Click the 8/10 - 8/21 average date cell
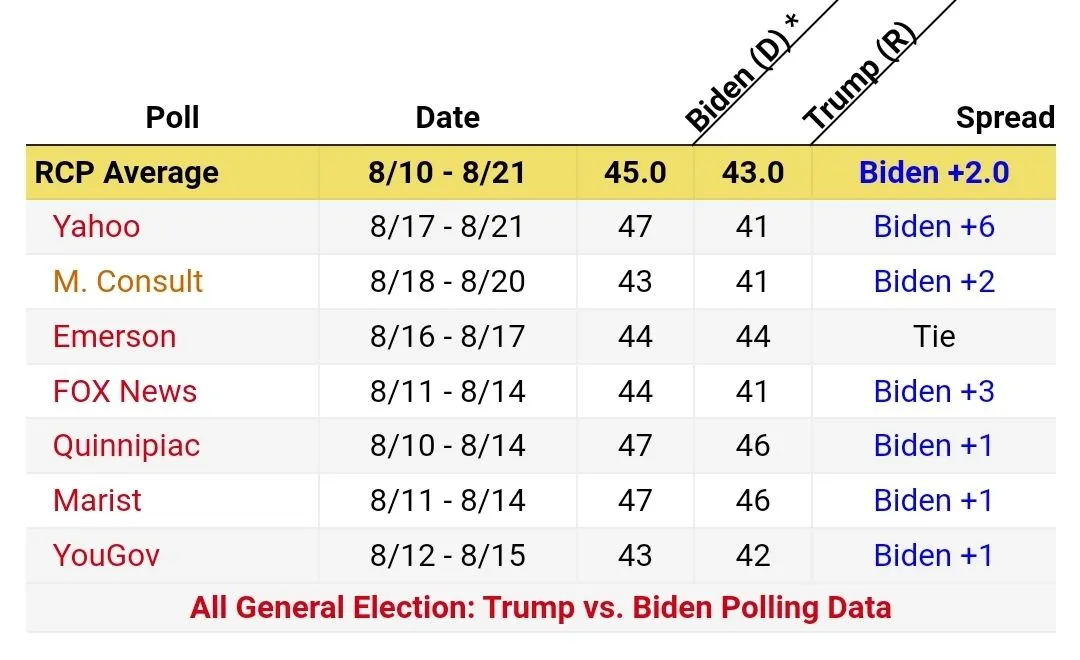Viewport: 1080px width, 660px height. point(447,172)
